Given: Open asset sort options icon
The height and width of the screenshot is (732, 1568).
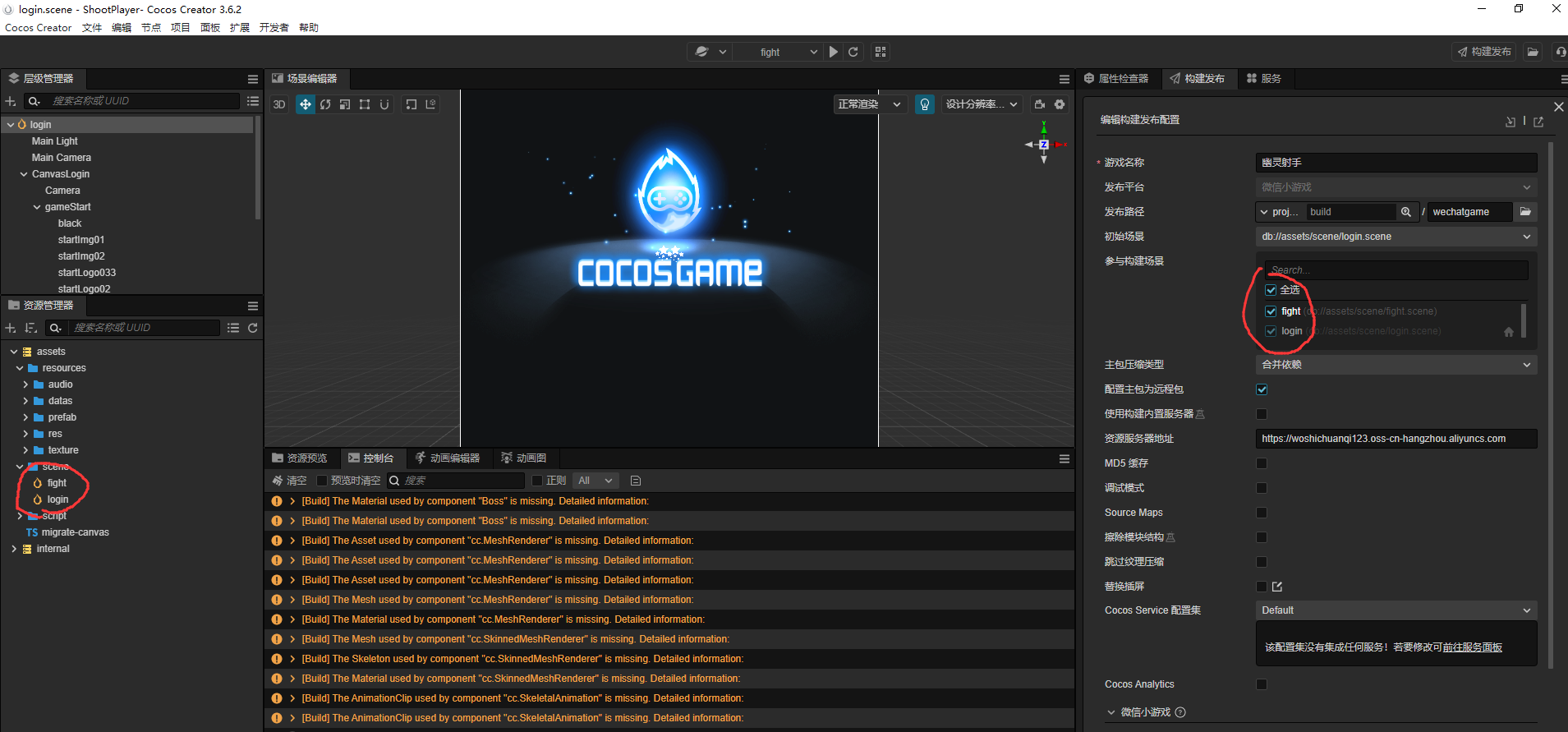Looking at the screenshot, I should (31, 328).
